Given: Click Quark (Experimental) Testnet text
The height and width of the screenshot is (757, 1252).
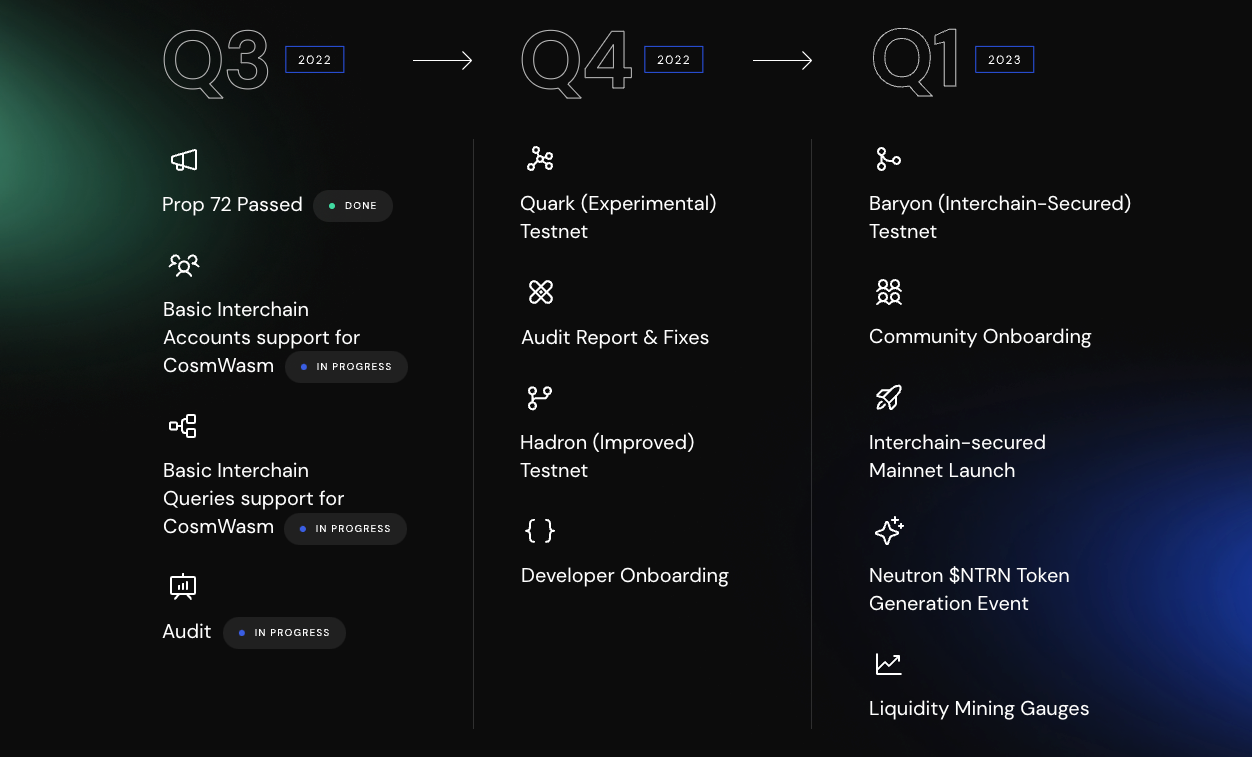Looking at the screenshot, I should click(618, 217).
